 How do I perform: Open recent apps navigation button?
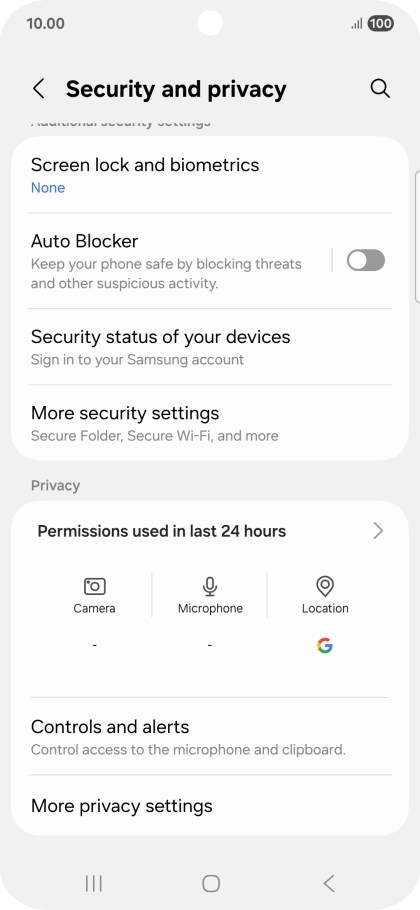pyautogui.click(x=93, y=883)
